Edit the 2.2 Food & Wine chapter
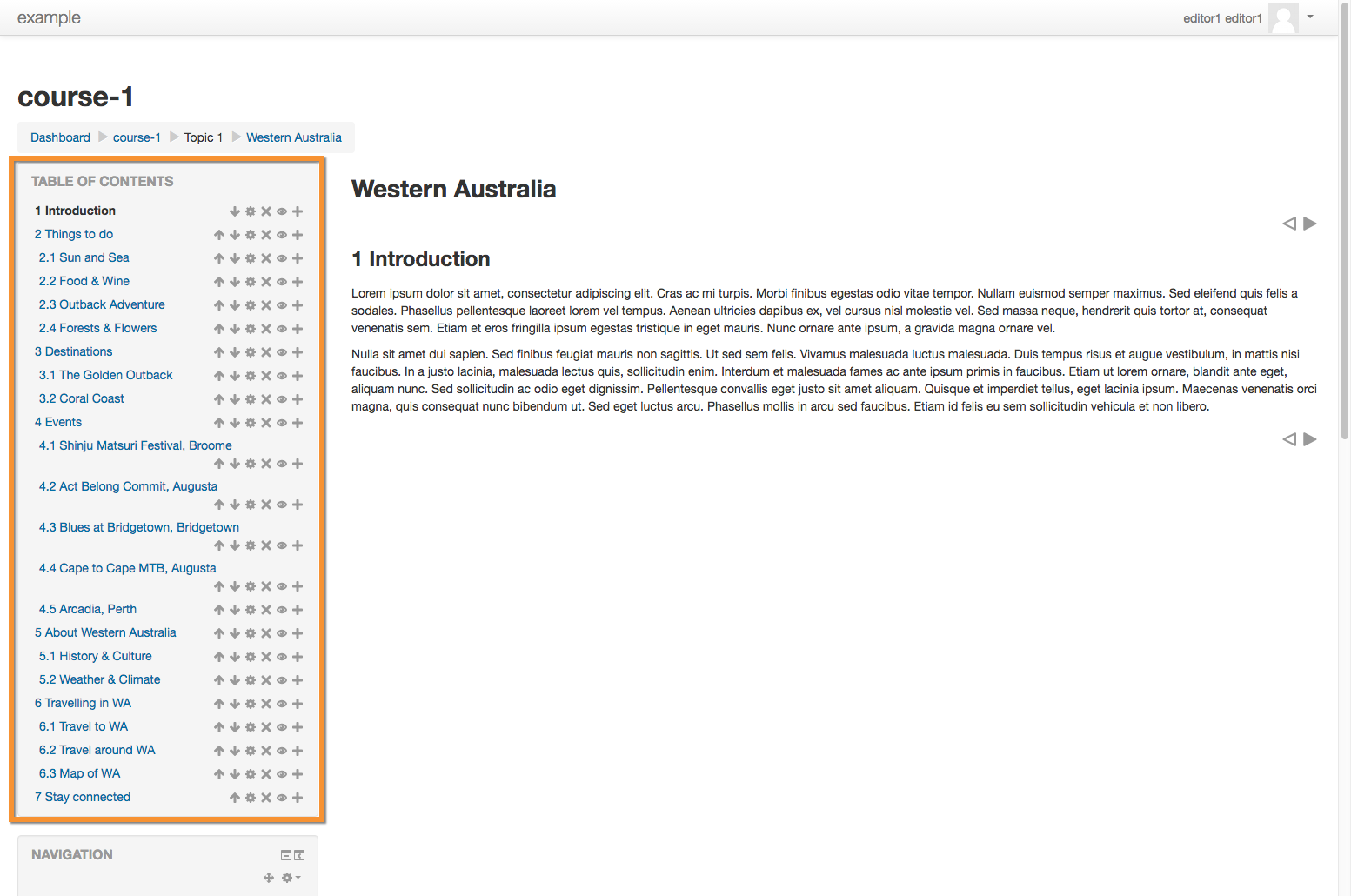 pyautogui.click(x=251, y=282)
